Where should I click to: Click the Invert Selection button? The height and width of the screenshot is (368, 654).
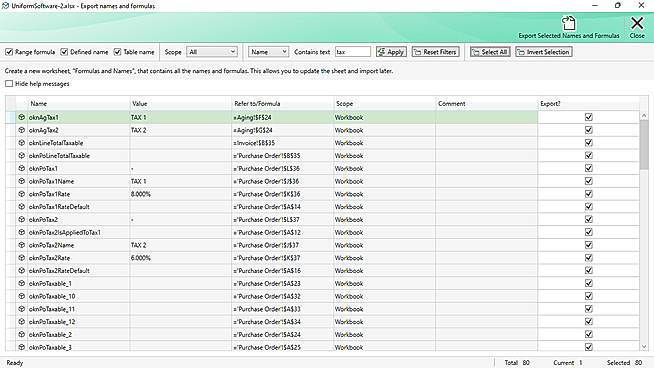(543, 52)
